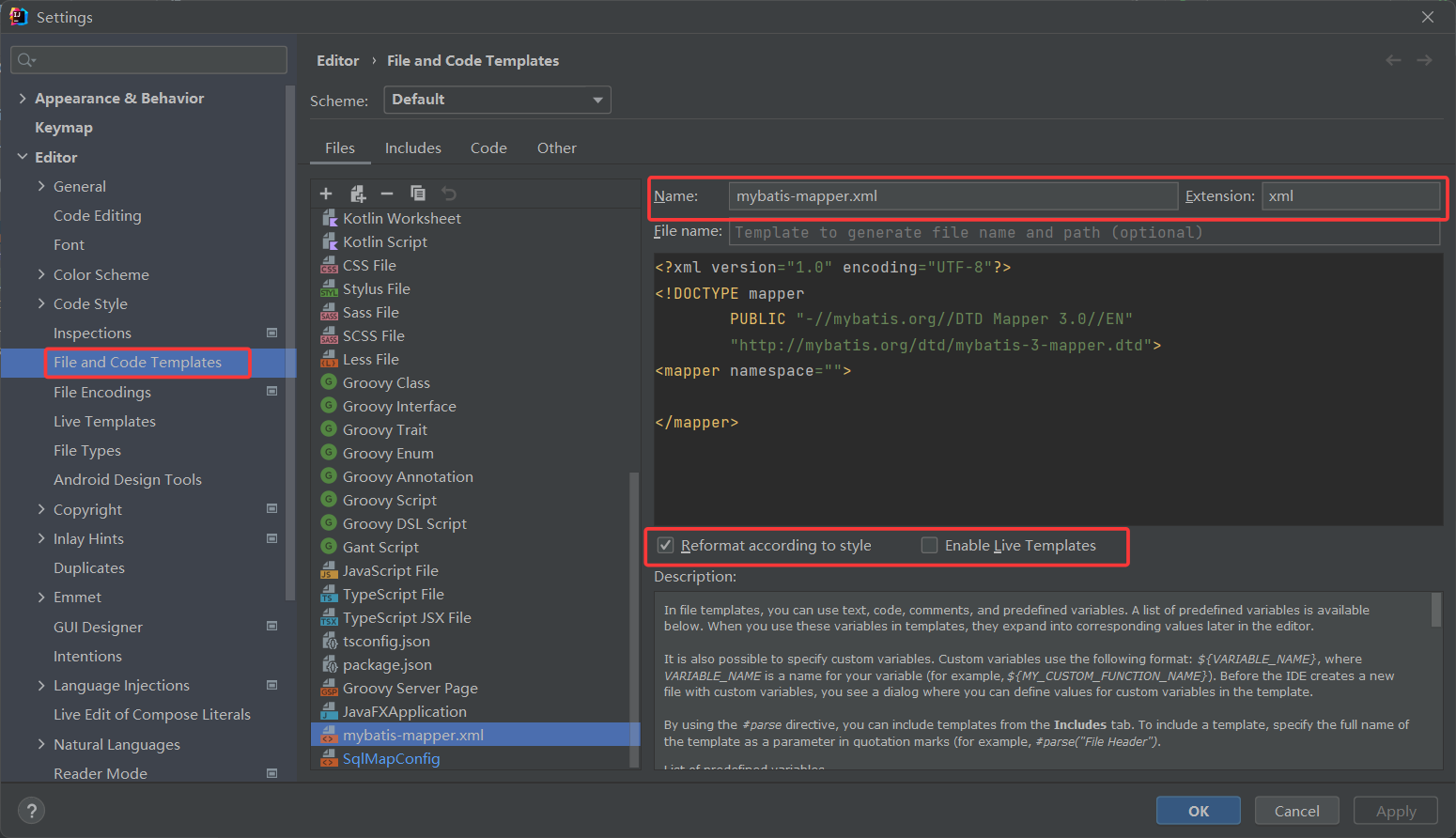The height and width of the screenshot is (838, 1456).
Task: Switch to the Code tab
Action: click(x=488, y=148)
